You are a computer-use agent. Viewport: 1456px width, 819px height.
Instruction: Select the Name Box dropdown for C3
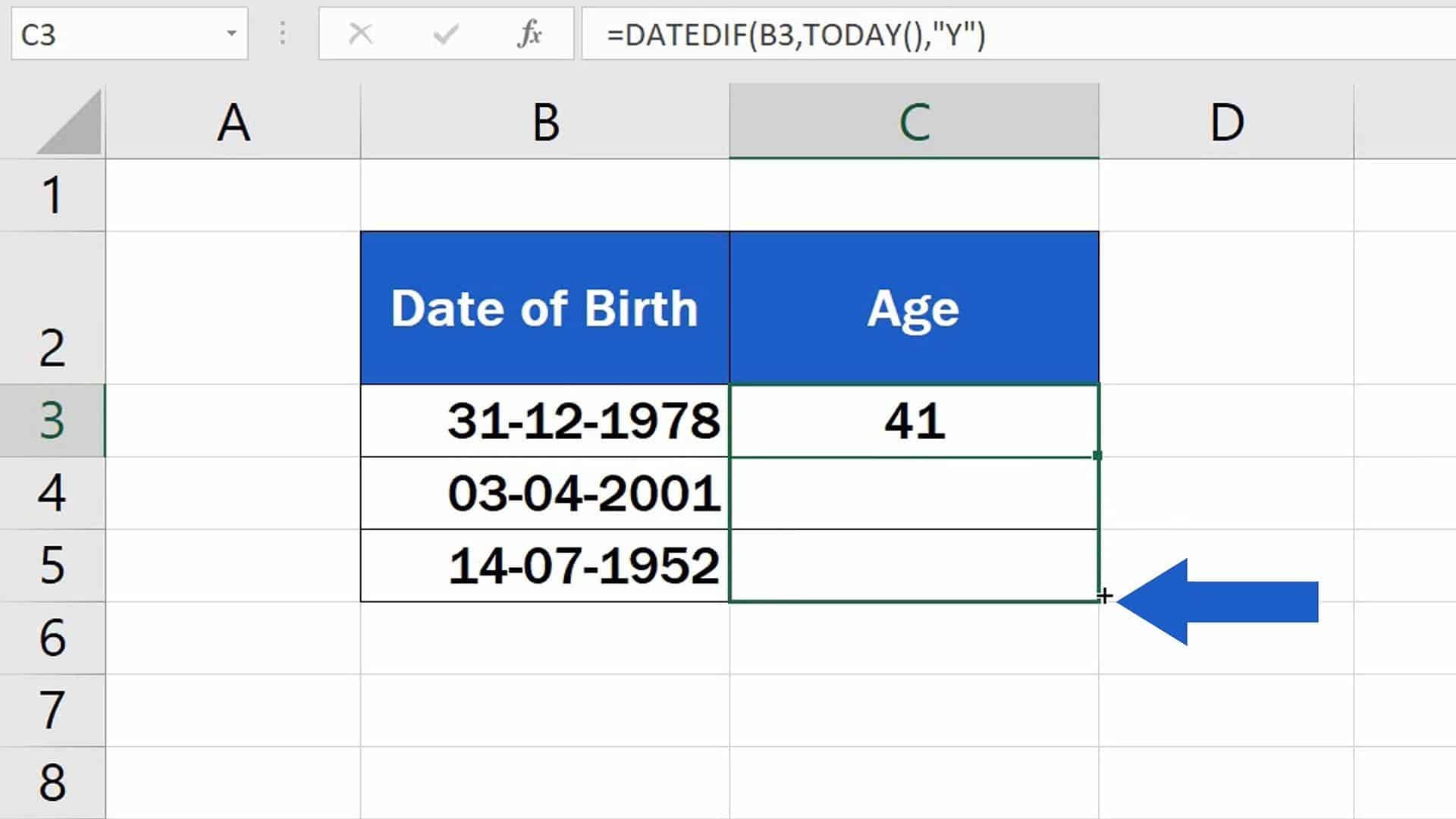click(233, 34)
